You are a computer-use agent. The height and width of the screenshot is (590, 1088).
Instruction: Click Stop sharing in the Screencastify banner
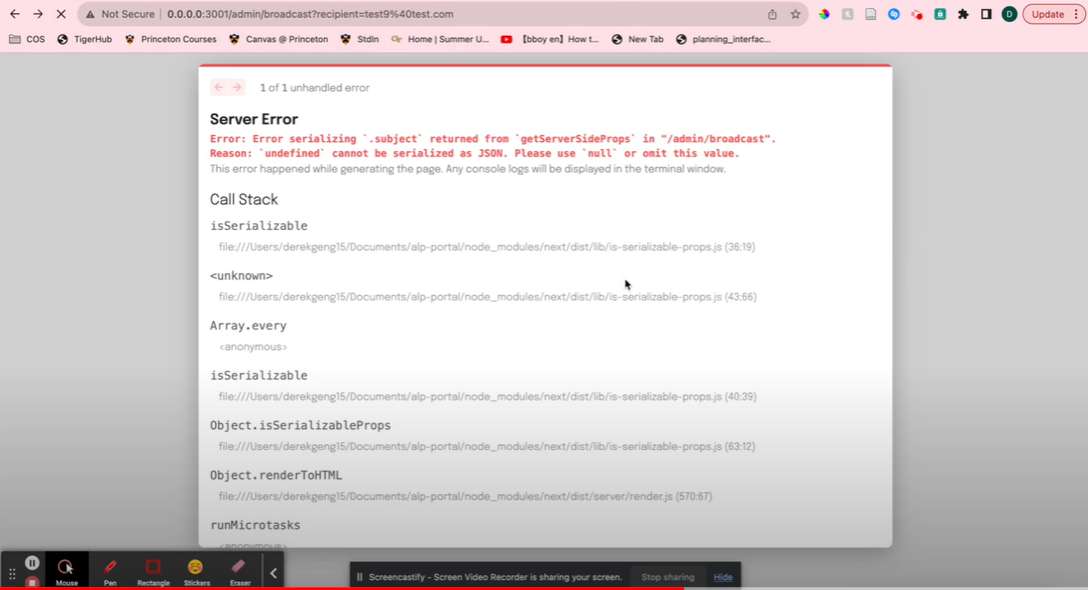tap(667, 577)
